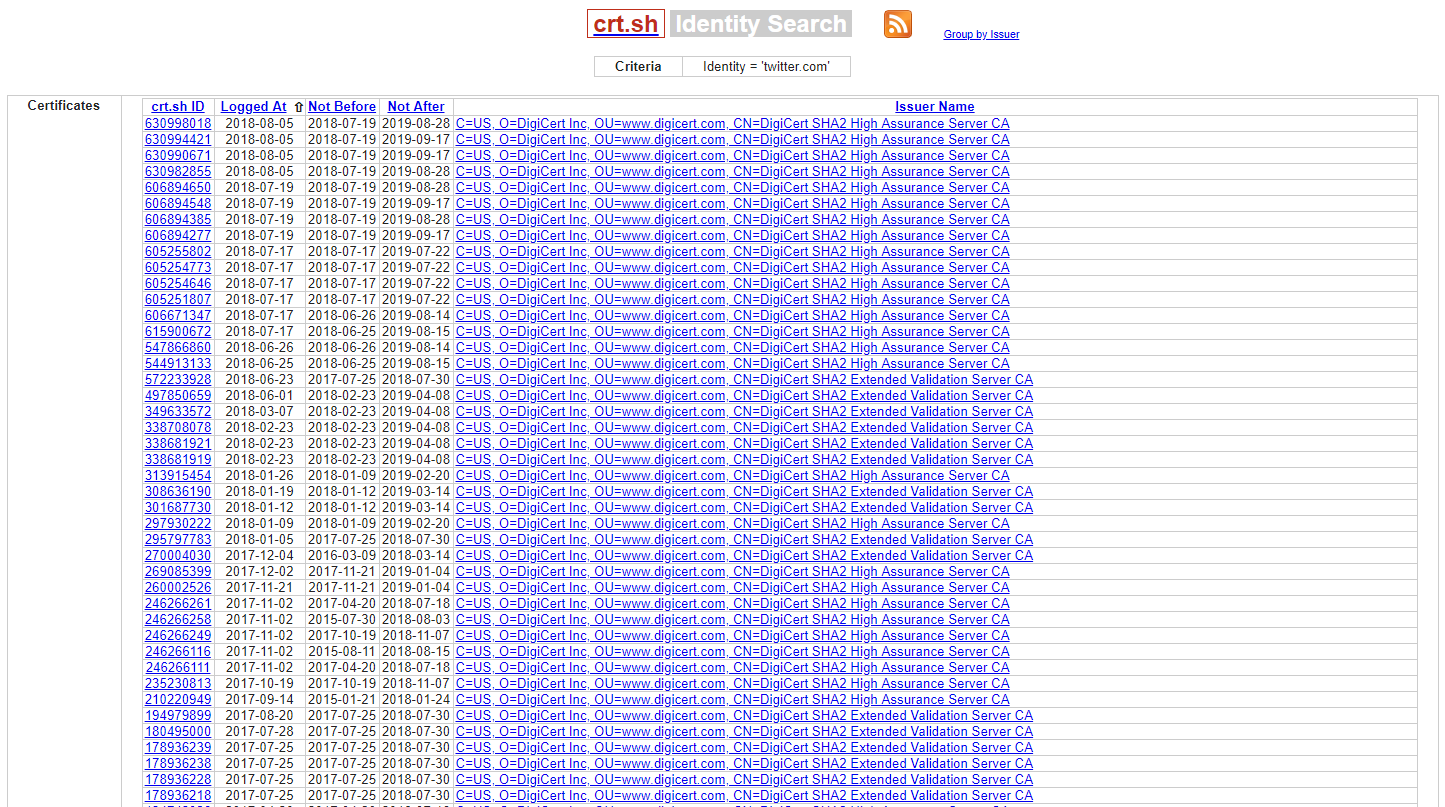Open certificate ID 606894277
Screen dimensions: 1445x807
[178, 236]
